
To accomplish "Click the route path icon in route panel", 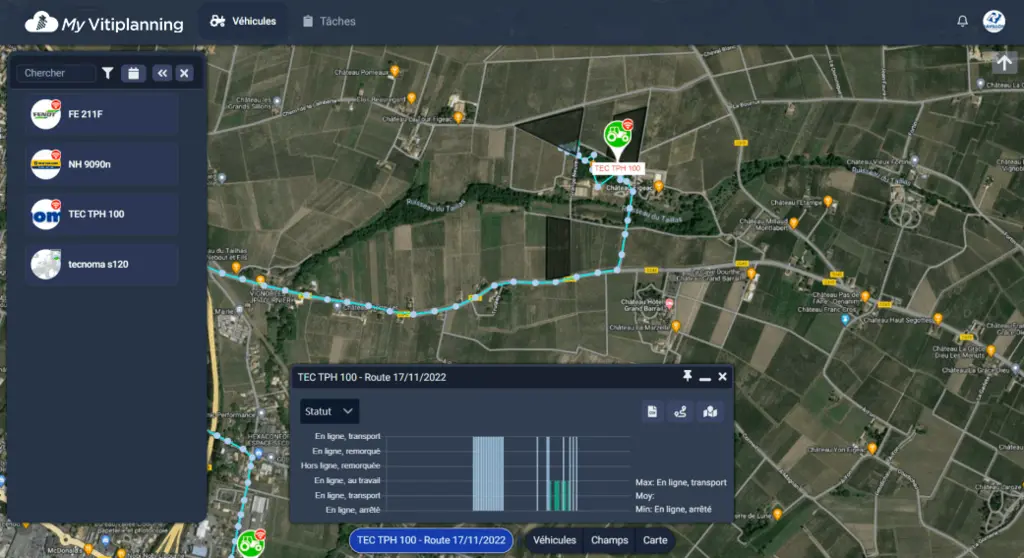I will (680, 411).
